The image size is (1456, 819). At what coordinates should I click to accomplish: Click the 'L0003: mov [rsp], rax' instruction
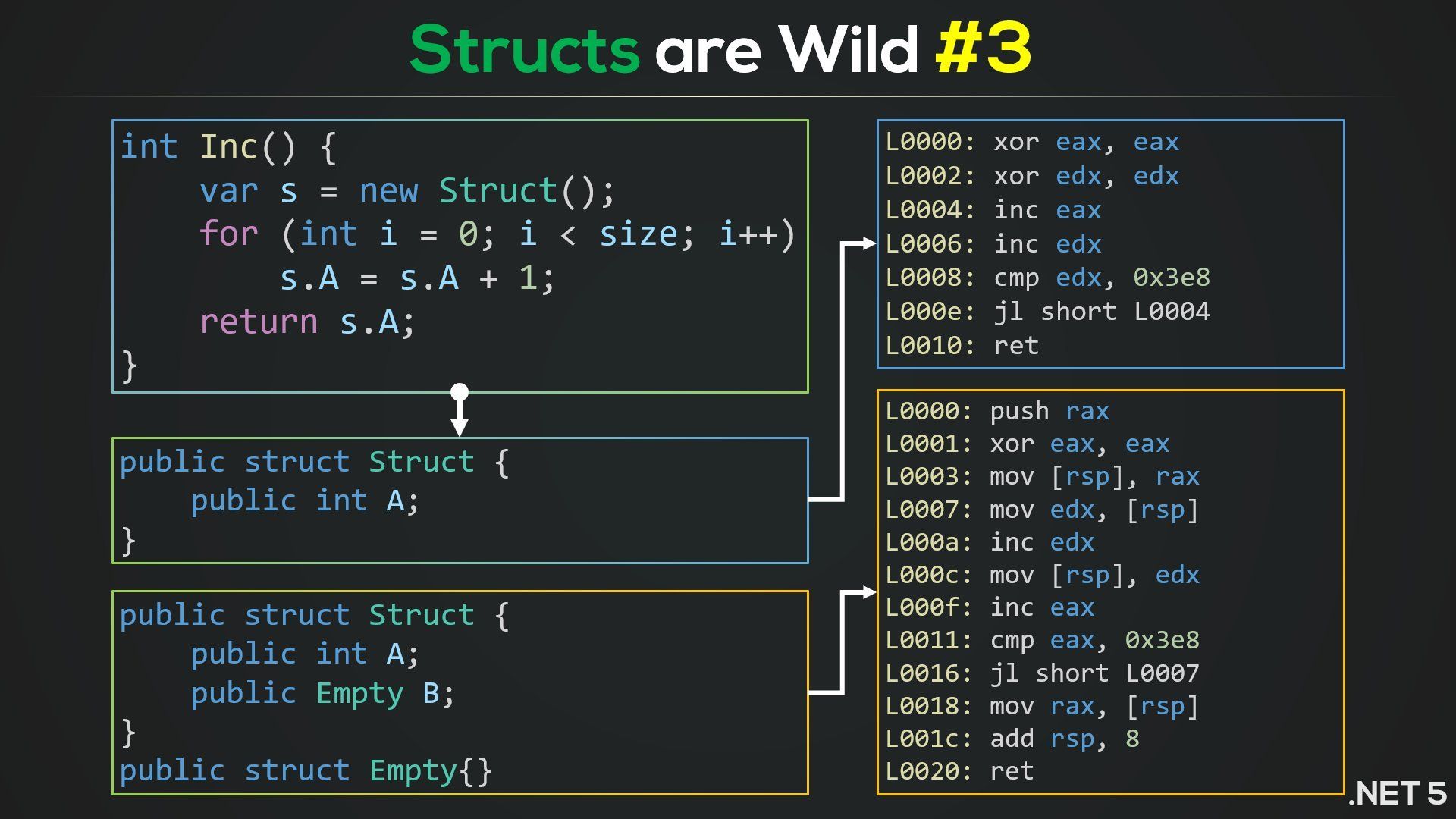coord(1042,476)
